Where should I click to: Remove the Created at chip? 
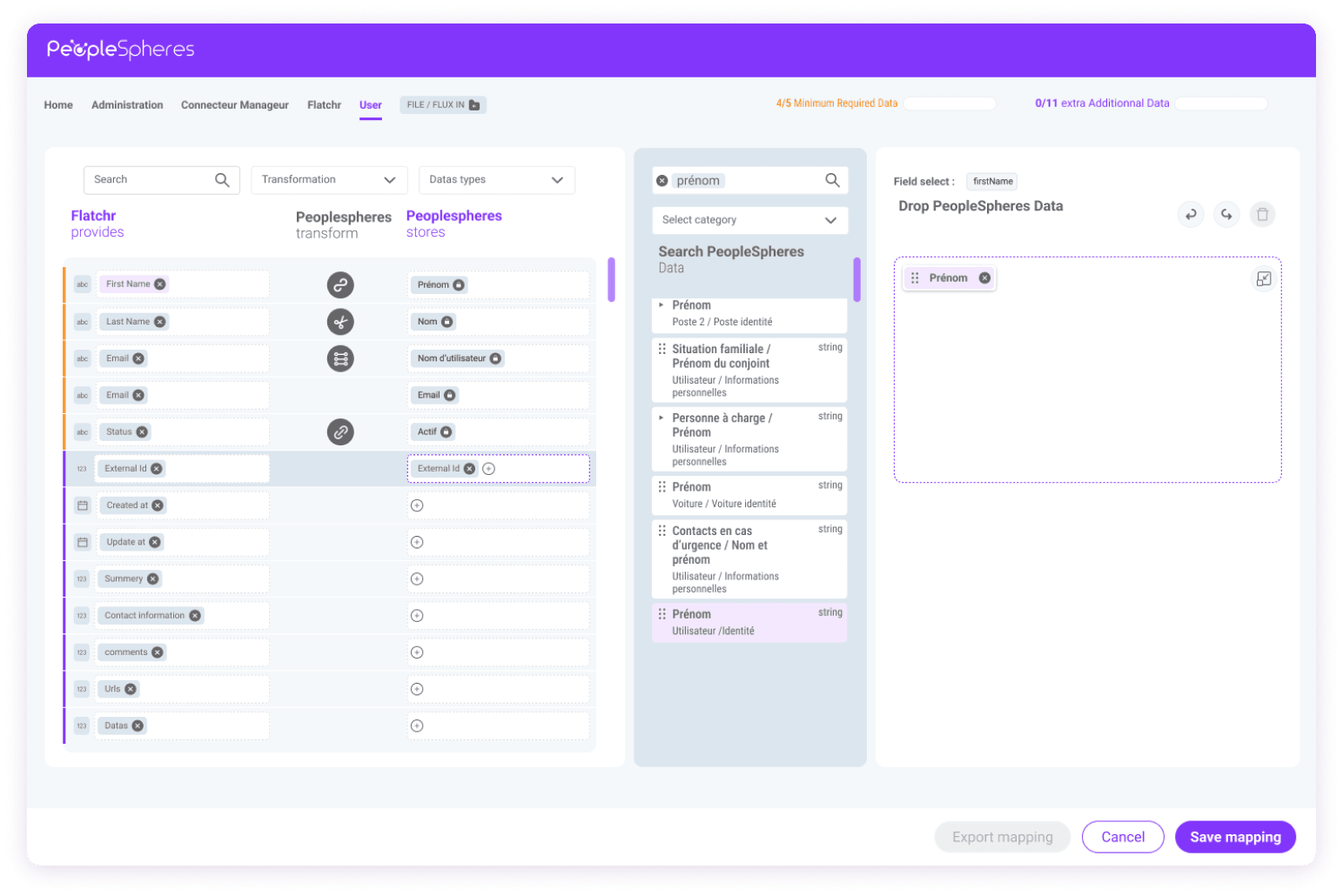click(158, 505)
